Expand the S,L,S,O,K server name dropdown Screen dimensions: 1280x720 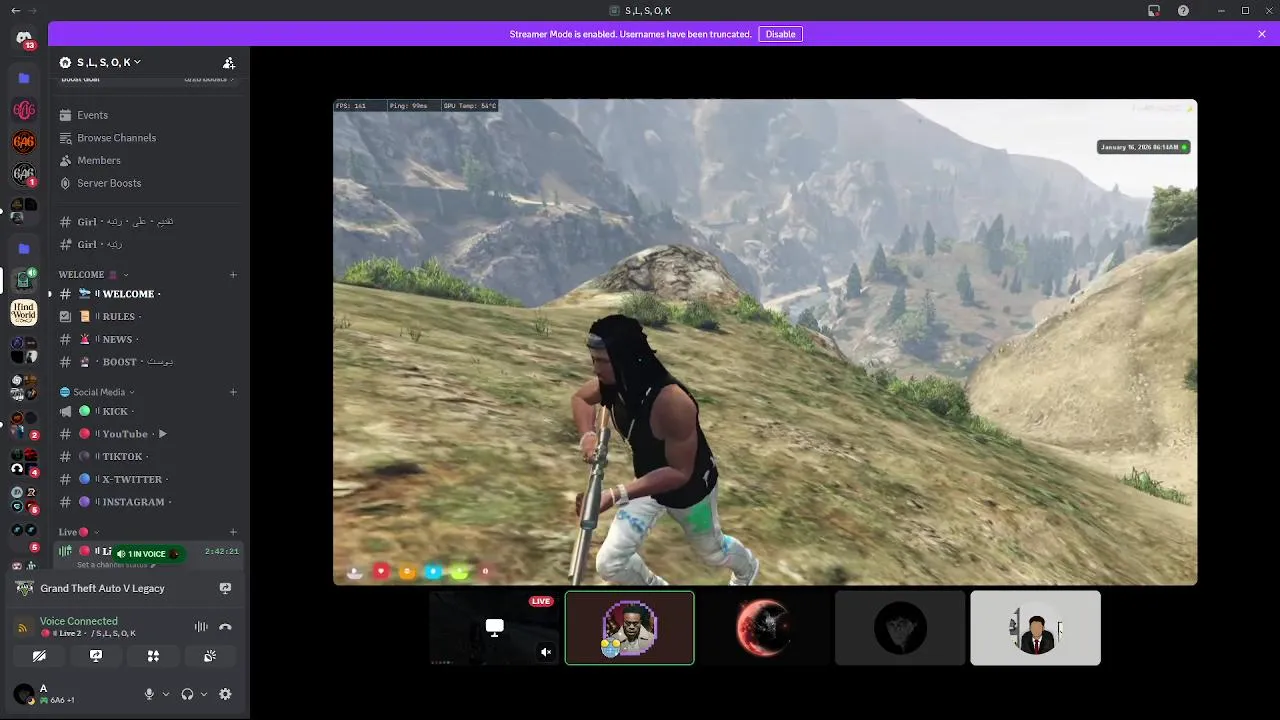click(100, 62)
